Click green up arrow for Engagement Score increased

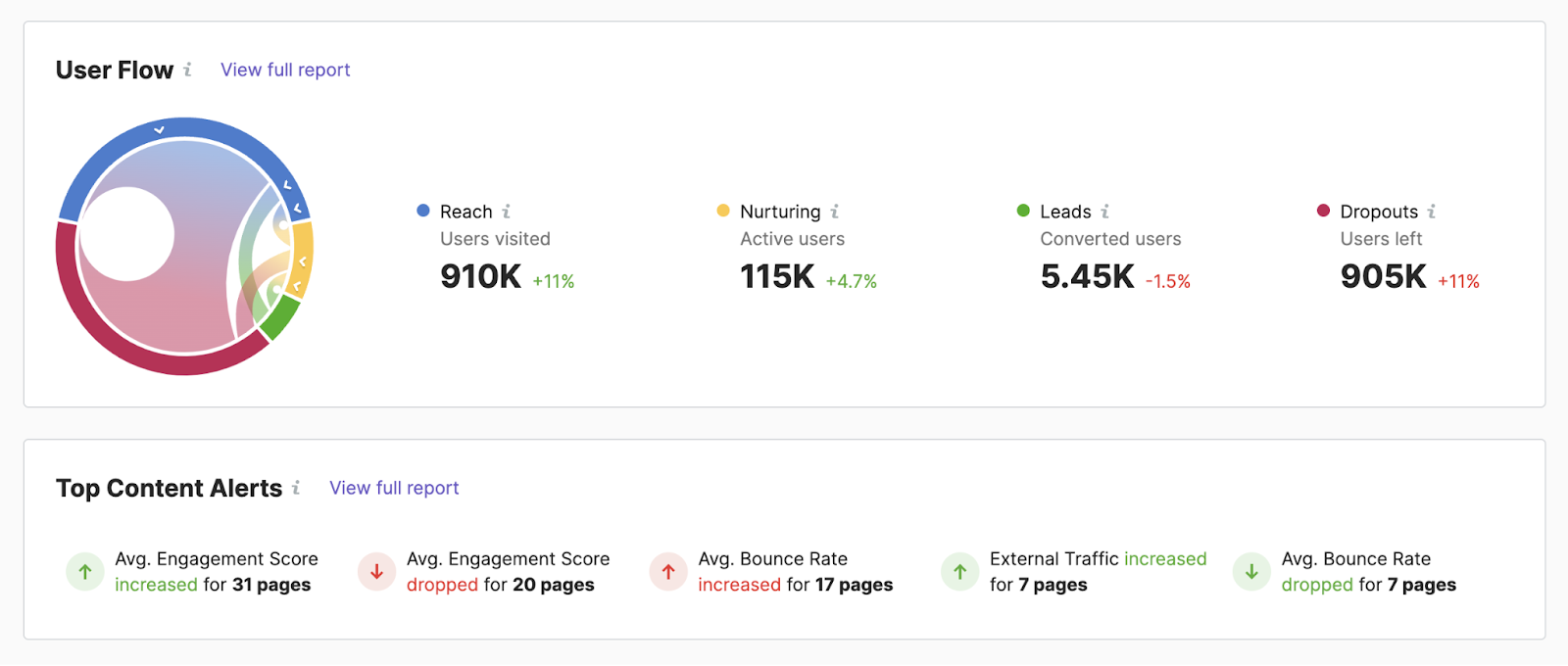[x=85, y=572]
